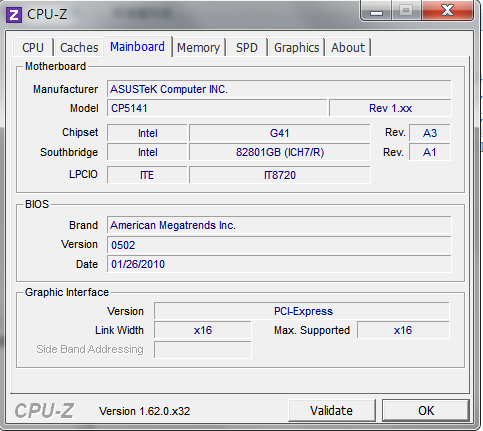This screenshot has width=483, height=431.
Task: Click the OK button
Action: click(426, 410)
